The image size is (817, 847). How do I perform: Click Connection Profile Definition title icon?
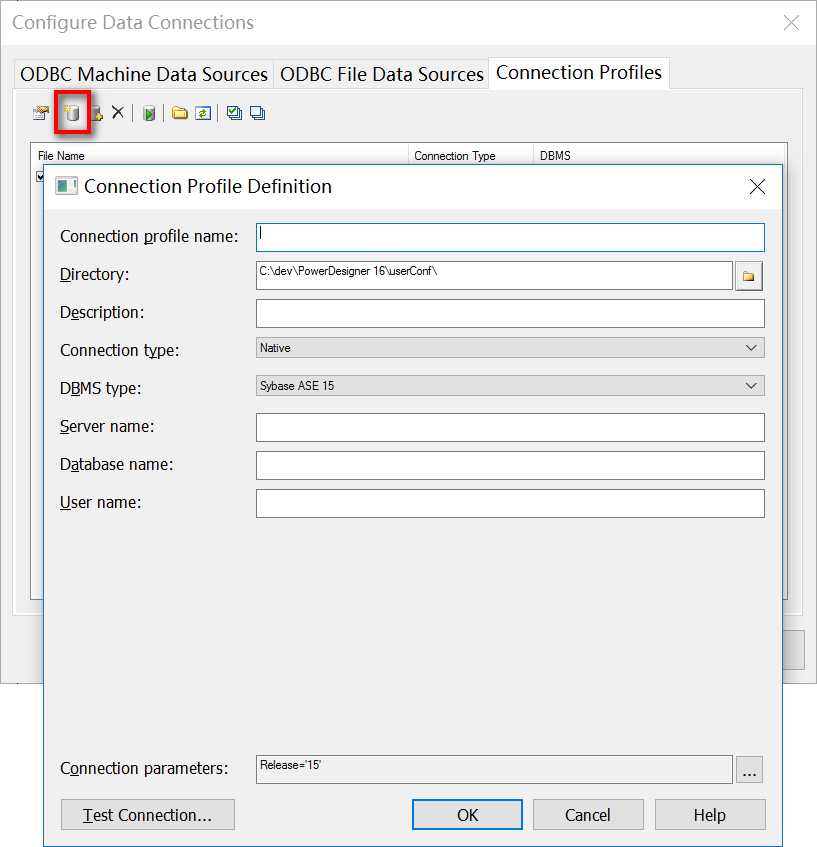pos(66,186)
